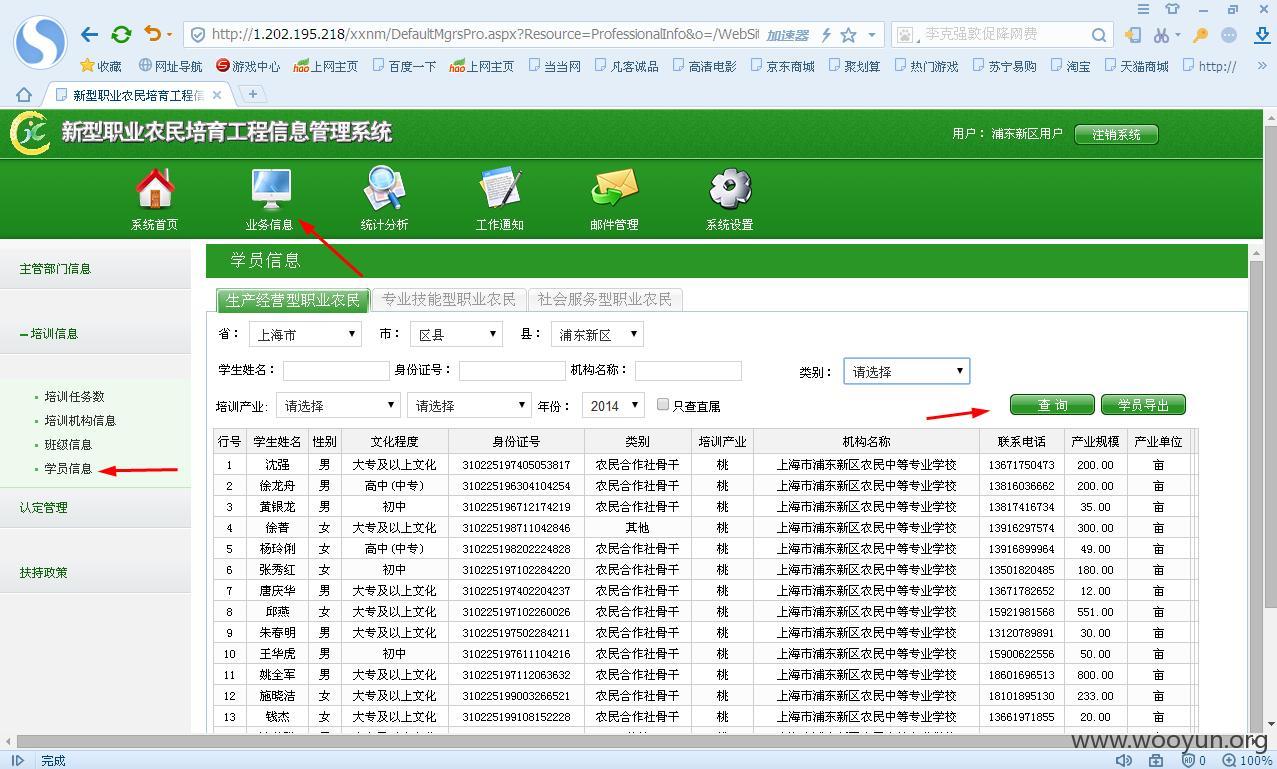Image resolution: width=1277 pixels, height=769 pixels.
Task: Open 网址导航 bookmark
Action: pyautogui.click(x=170, y=66)
